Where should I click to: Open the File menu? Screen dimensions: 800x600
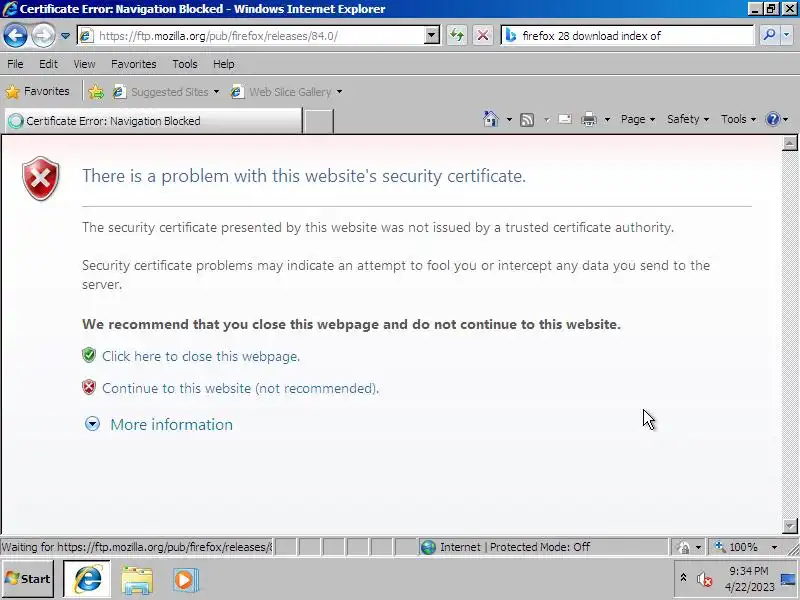(15, 64)
